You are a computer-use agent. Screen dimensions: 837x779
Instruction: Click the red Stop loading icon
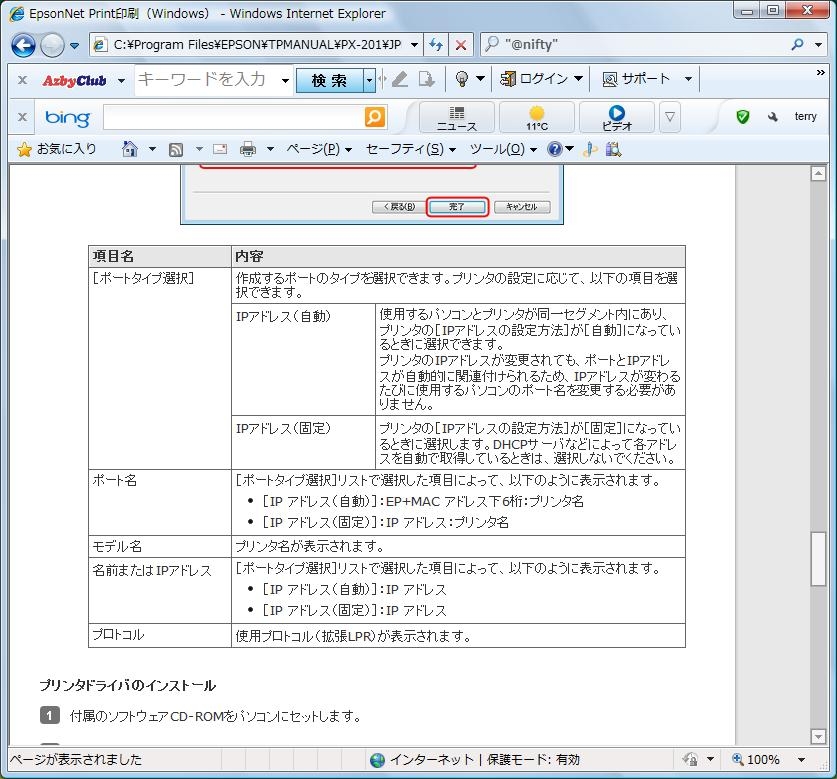pos(460,45)
